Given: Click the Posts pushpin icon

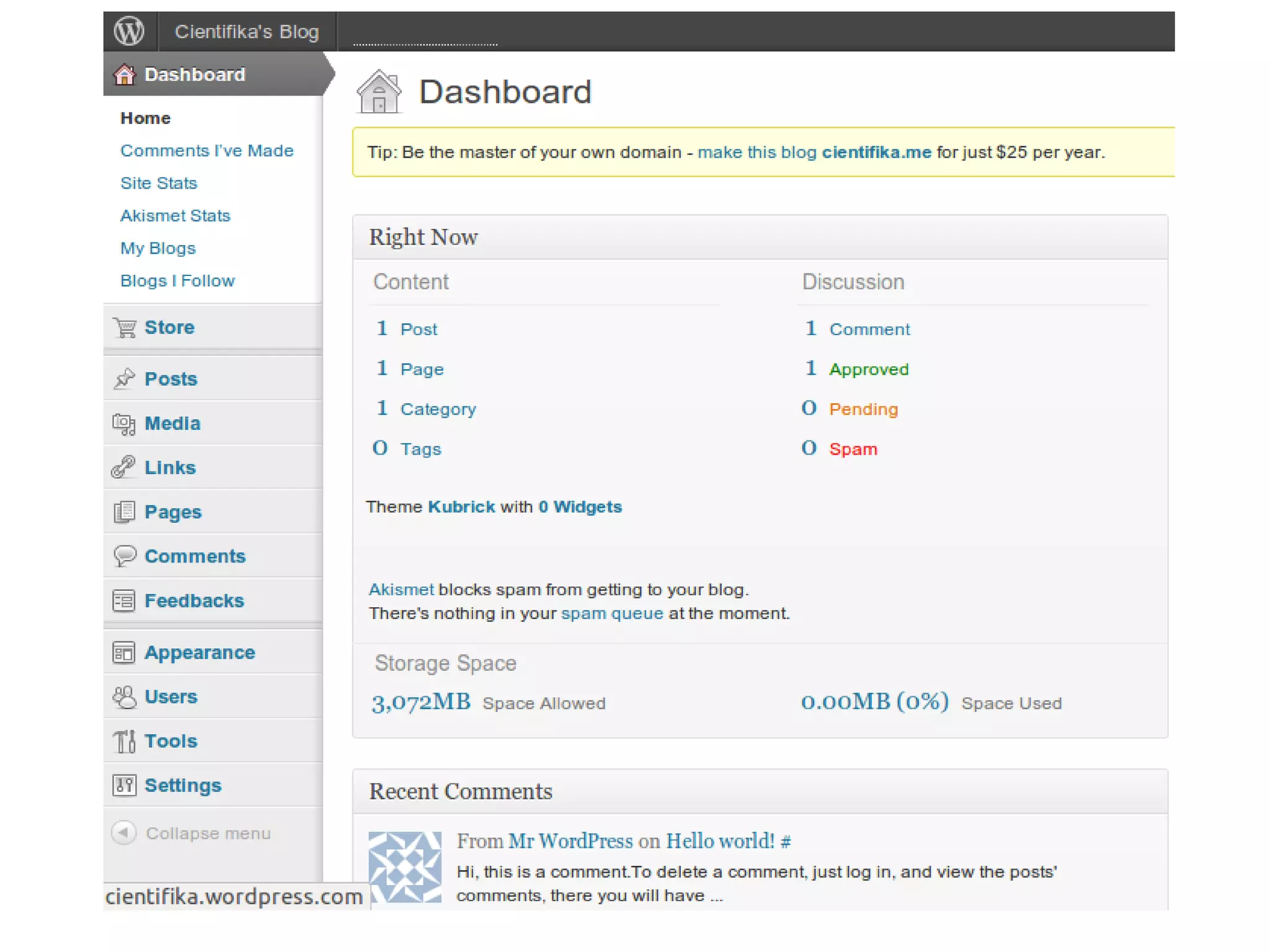Looking at the screenshot, I should click(125, 378).
